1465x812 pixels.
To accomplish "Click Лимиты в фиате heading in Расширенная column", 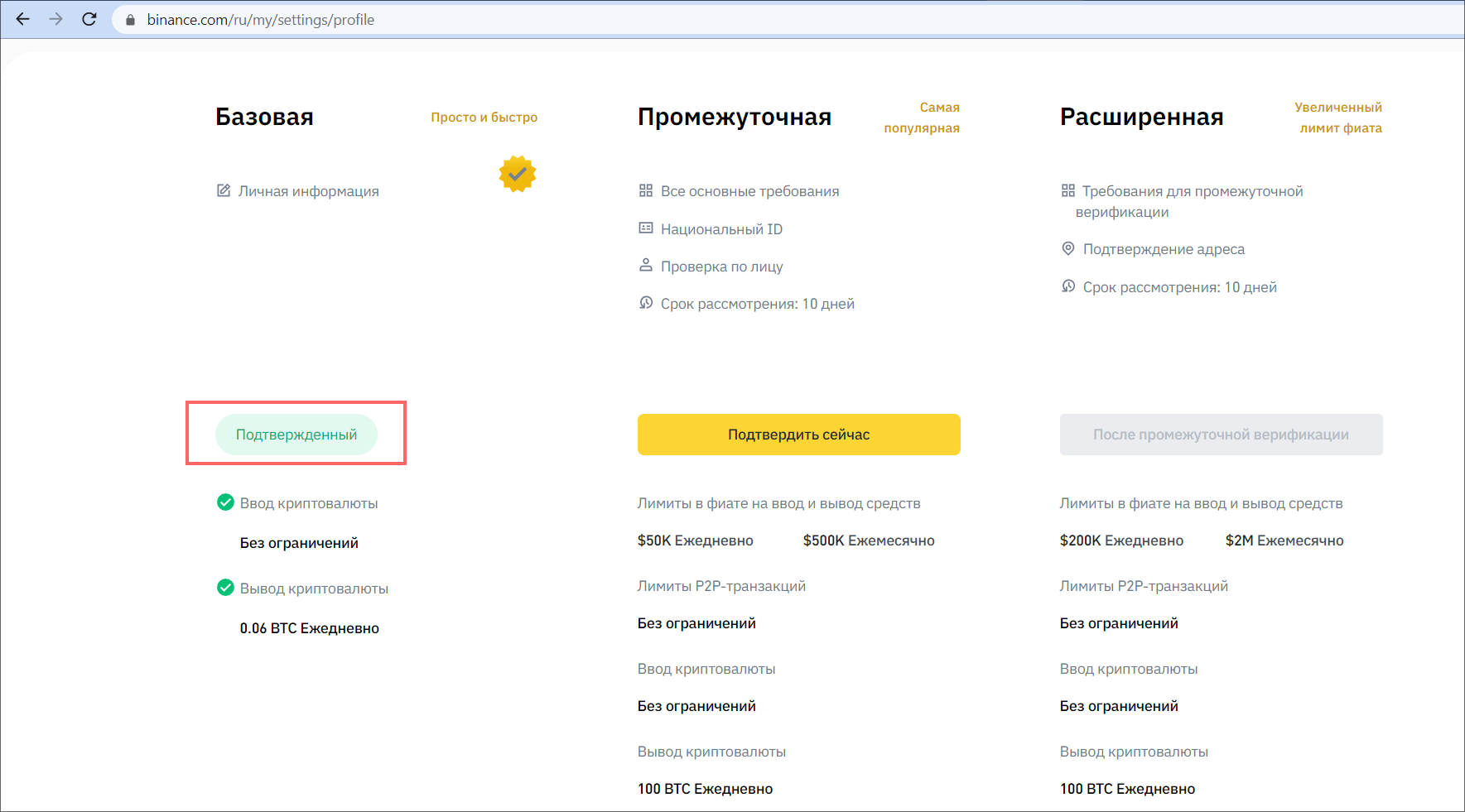I will tap(1201, 503).
